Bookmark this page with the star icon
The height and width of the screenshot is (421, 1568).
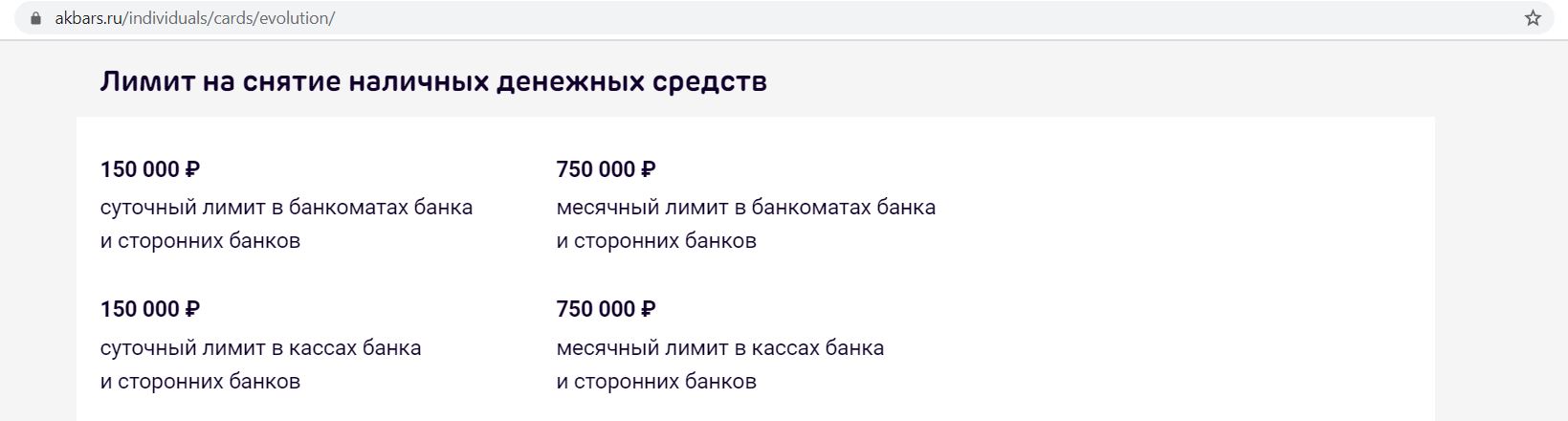1533,18
